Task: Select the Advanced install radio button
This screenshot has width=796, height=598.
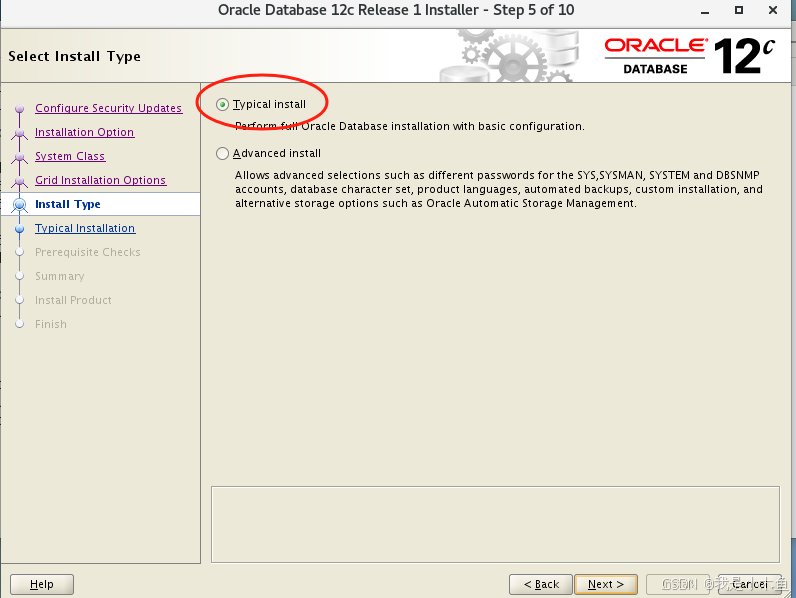Action: tap(222, 153)
